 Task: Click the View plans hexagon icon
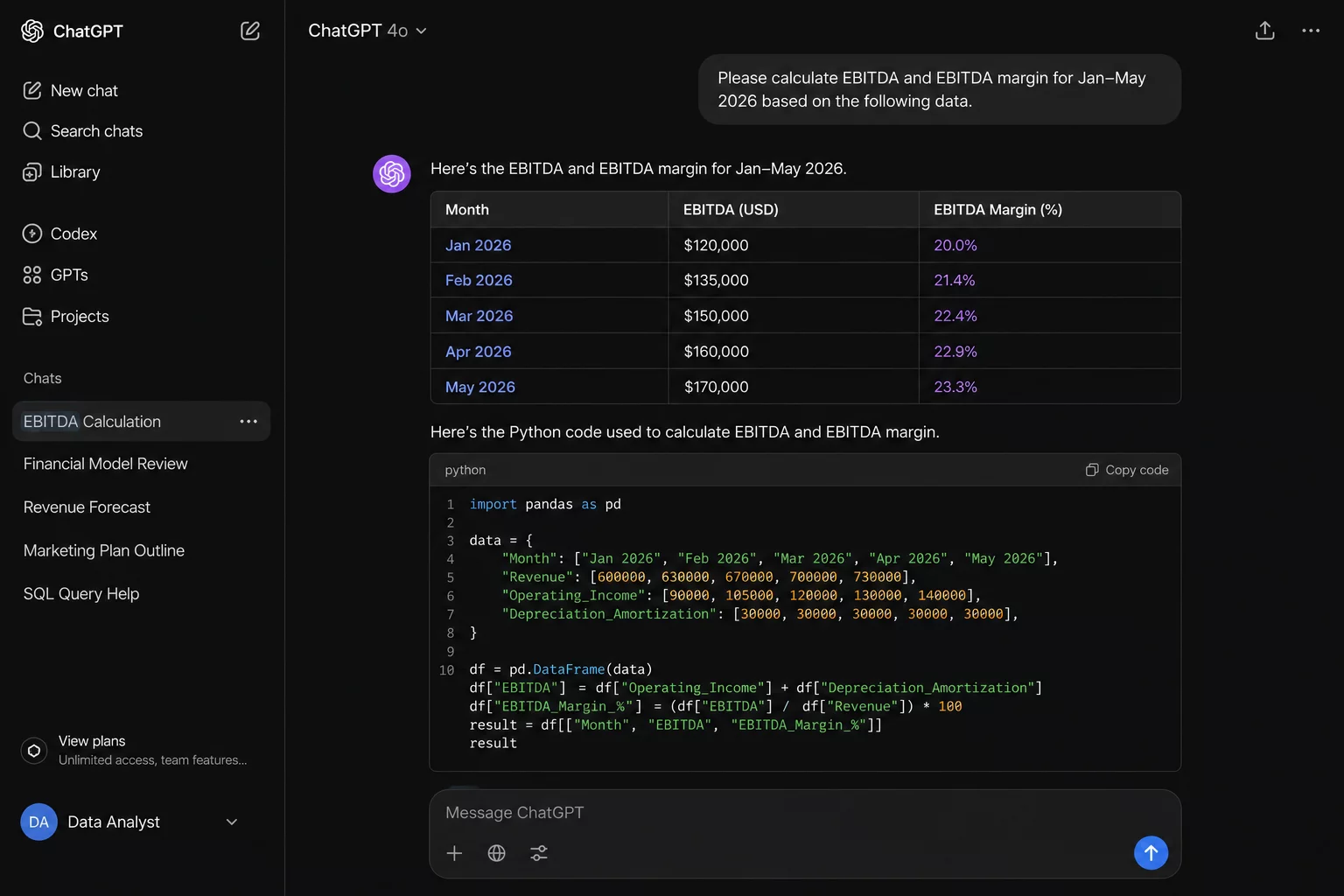34,751
